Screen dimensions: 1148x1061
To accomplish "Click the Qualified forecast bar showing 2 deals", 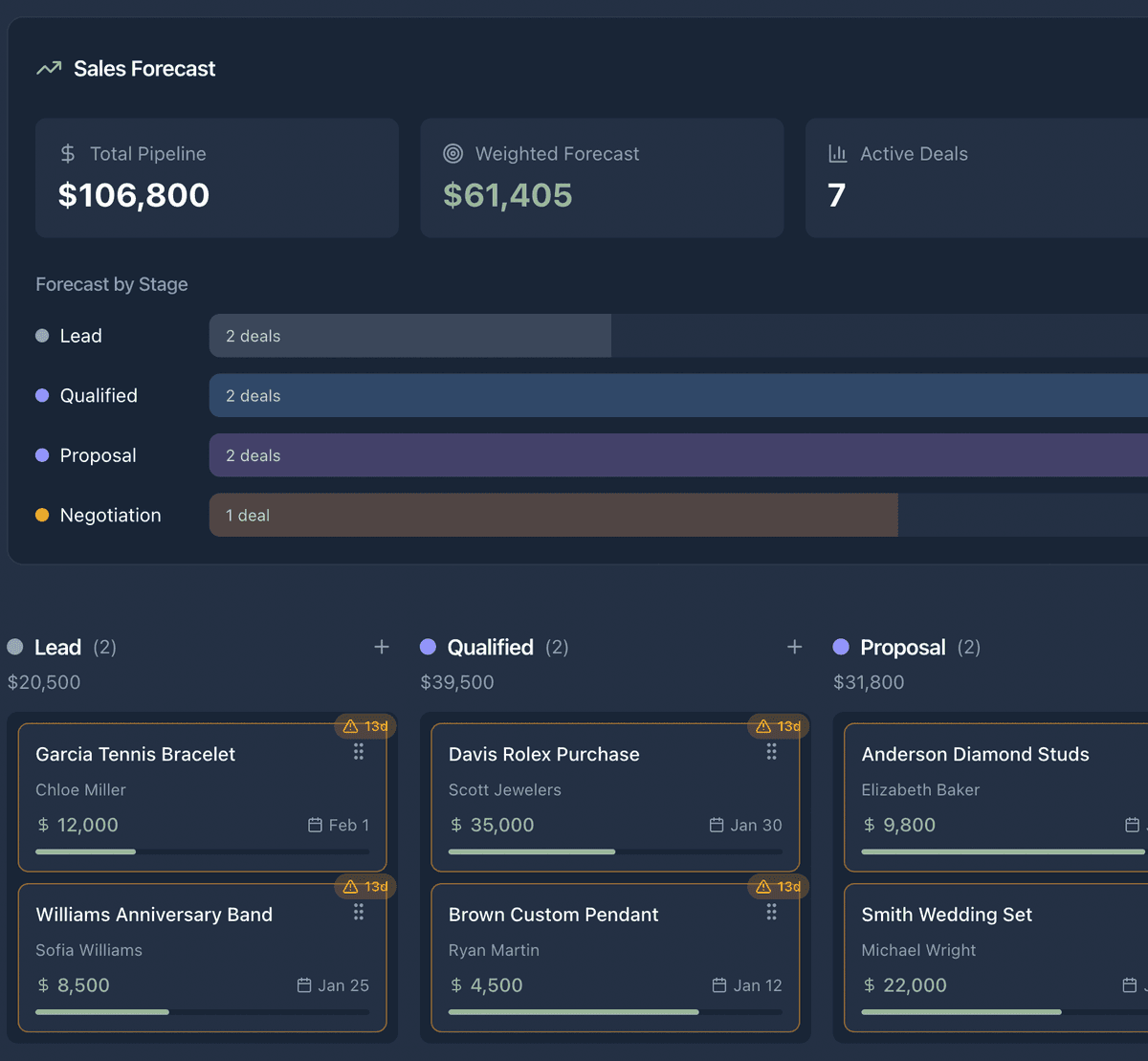I will tap(678, 395).
